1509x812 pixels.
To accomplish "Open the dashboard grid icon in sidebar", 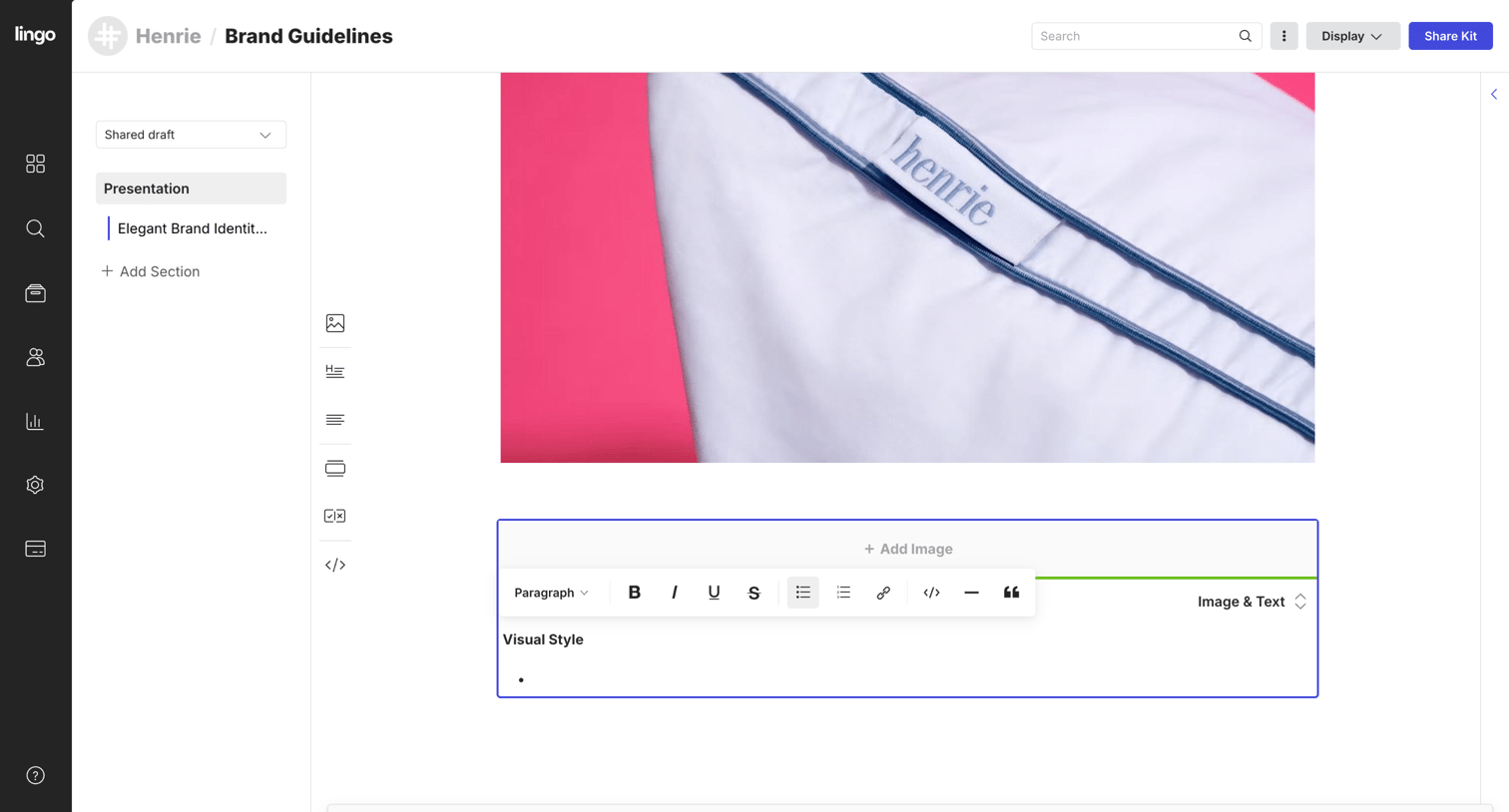I will pyautogui.click(x=35, y=164).
